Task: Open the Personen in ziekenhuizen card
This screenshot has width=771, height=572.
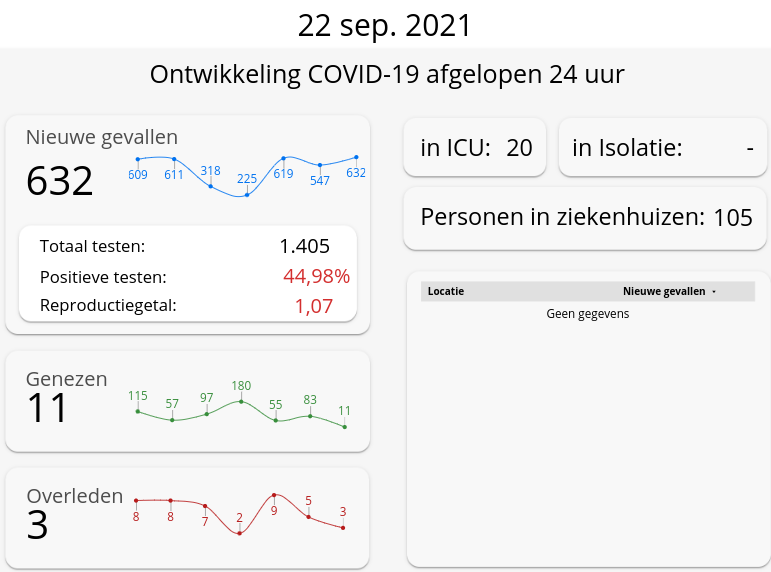Action: [x=586, y=217]
